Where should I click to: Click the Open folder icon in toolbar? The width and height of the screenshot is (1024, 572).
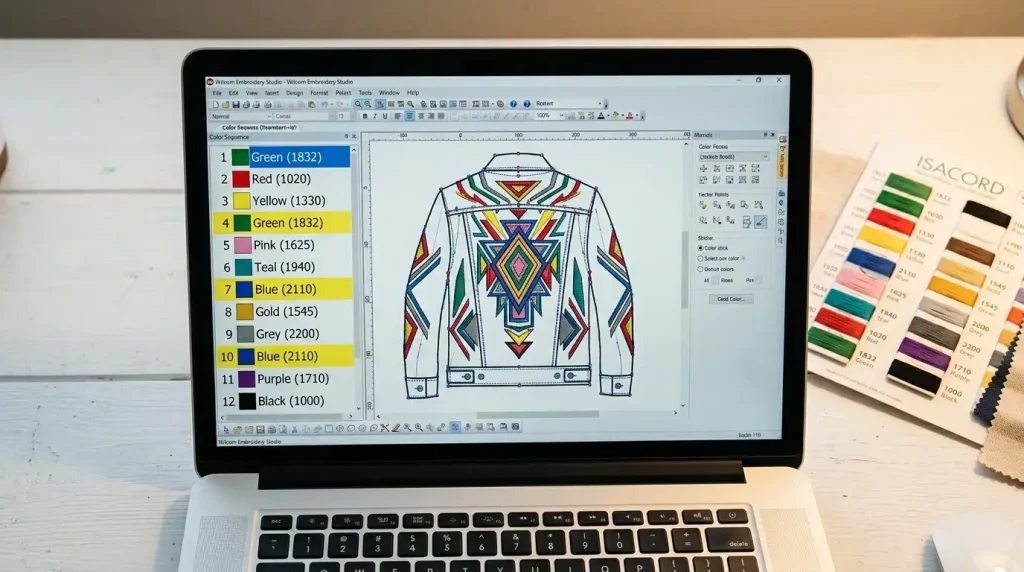click(x=225, y=104)
